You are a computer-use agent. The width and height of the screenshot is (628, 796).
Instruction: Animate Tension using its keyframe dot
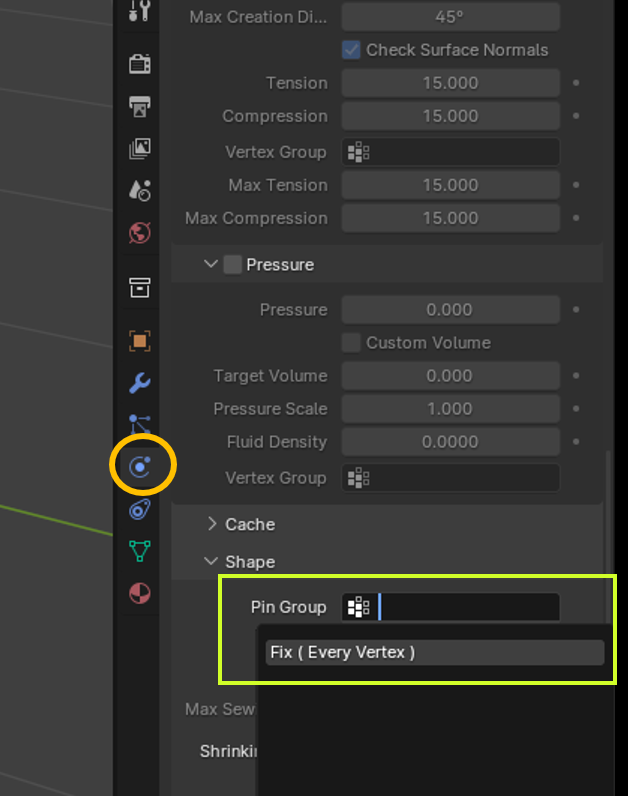tap(576, 83)
